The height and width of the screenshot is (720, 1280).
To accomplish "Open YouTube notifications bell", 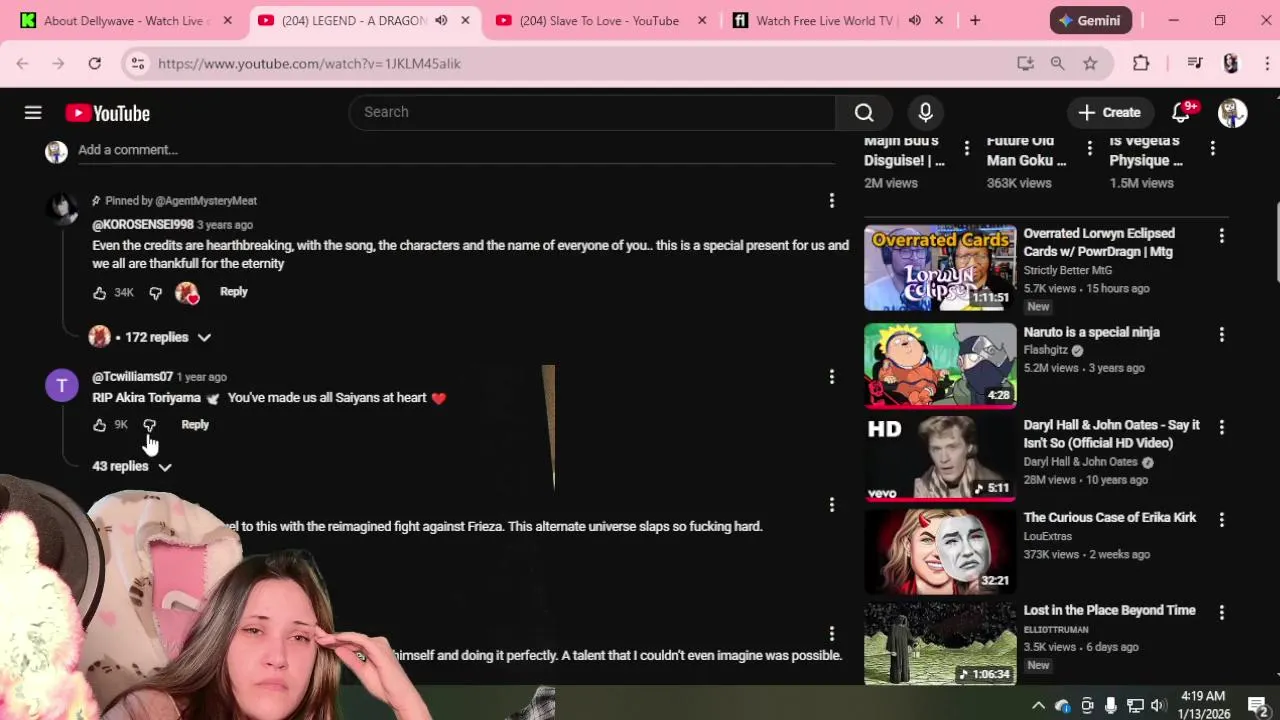I will coord(1181,113).
